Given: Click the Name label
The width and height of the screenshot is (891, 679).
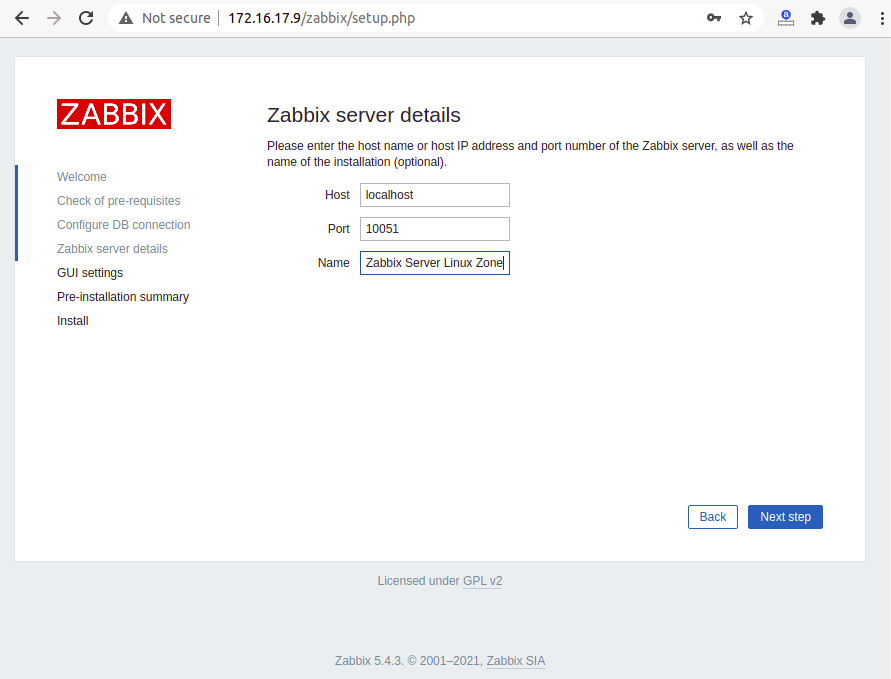Looking at the screenshot, I should point(334,263).
